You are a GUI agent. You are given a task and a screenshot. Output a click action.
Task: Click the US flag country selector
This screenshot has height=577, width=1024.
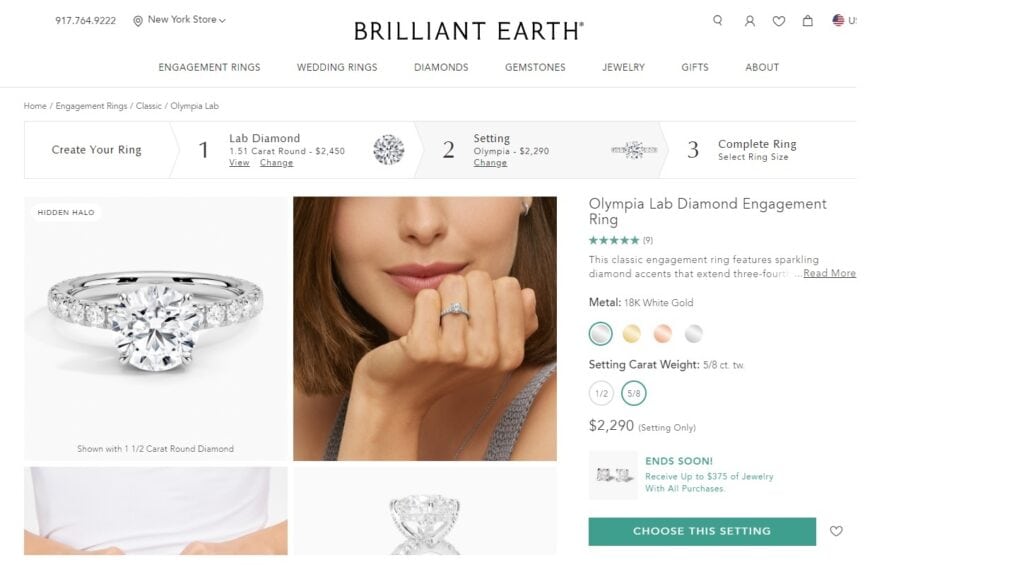pos(840,20)
